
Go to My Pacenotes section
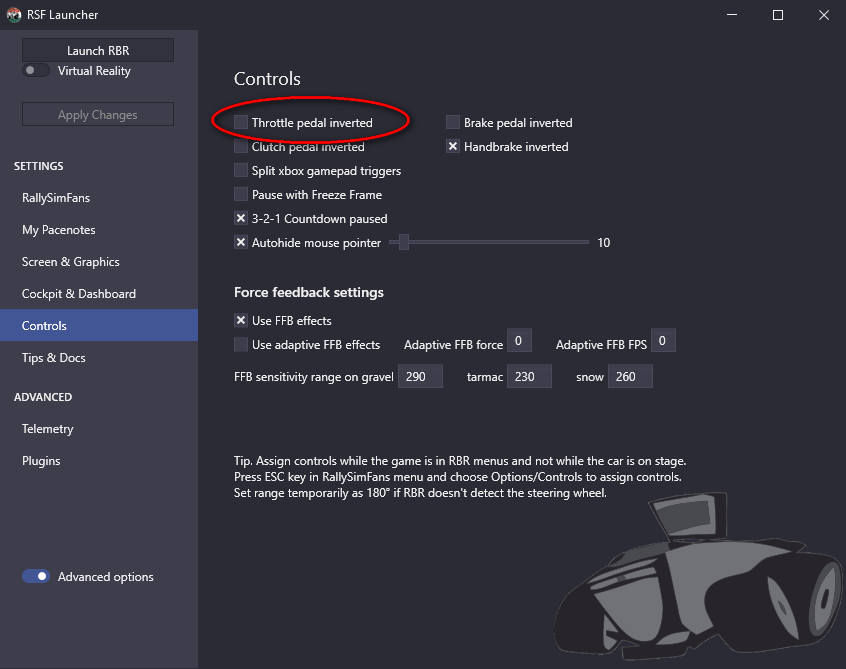click(99, 229)
